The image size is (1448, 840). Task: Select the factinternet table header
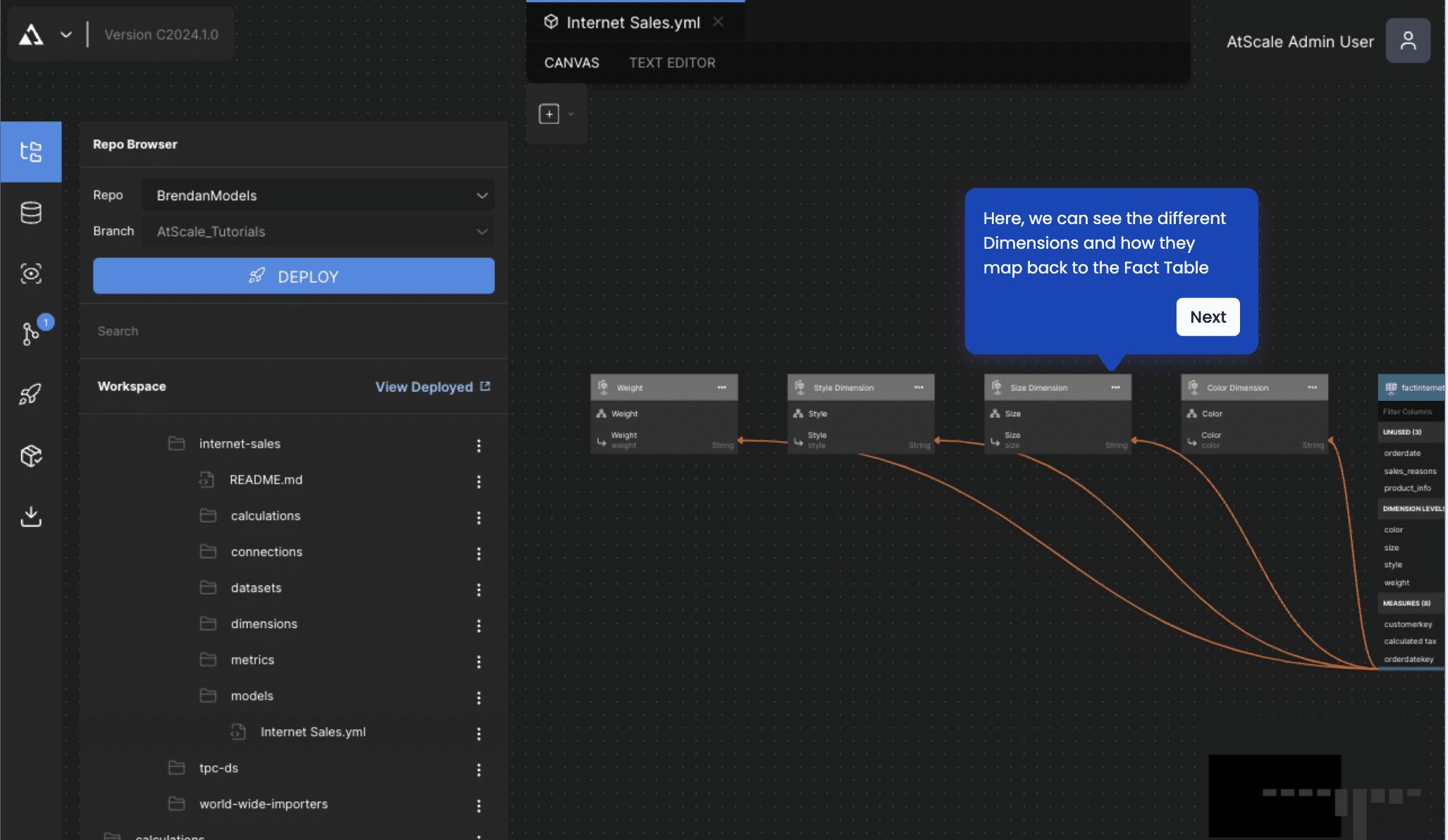tap(1411, 388)
